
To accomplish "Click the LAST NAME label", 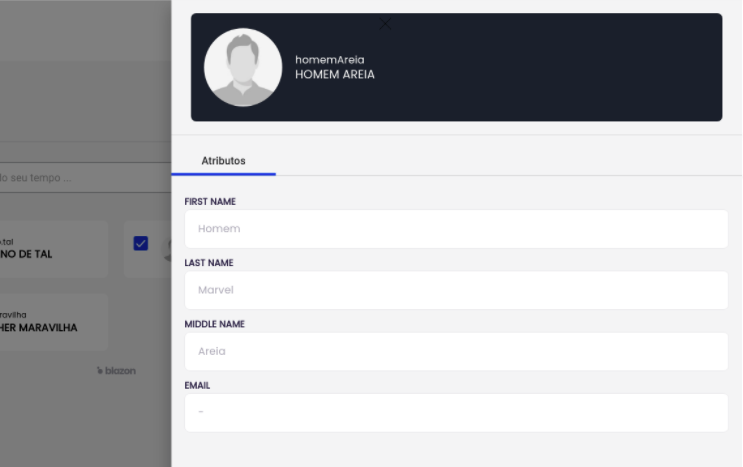I will pos(209,263).
